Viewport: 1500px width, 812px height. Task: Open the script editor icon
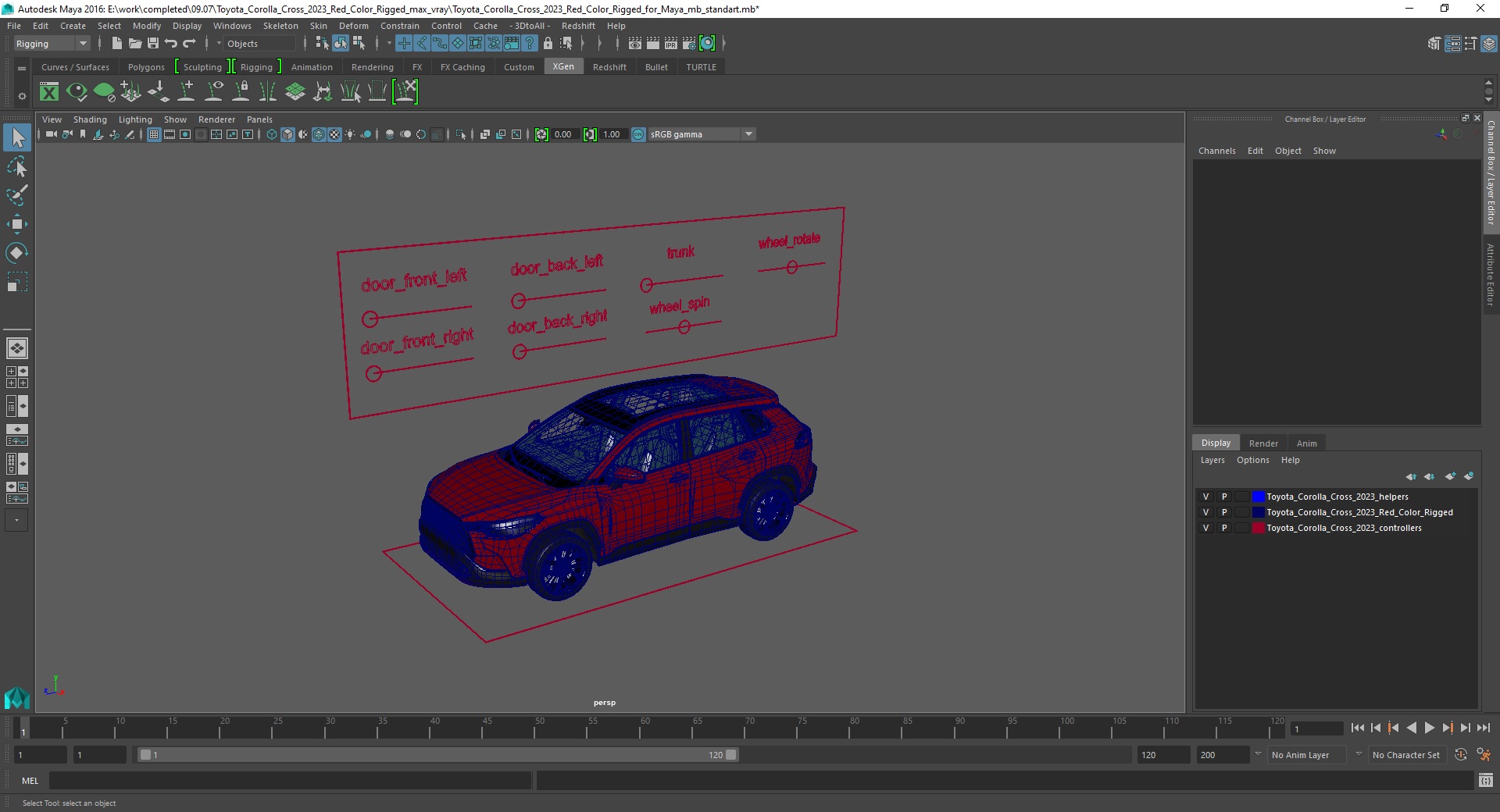coord(1486,780)
